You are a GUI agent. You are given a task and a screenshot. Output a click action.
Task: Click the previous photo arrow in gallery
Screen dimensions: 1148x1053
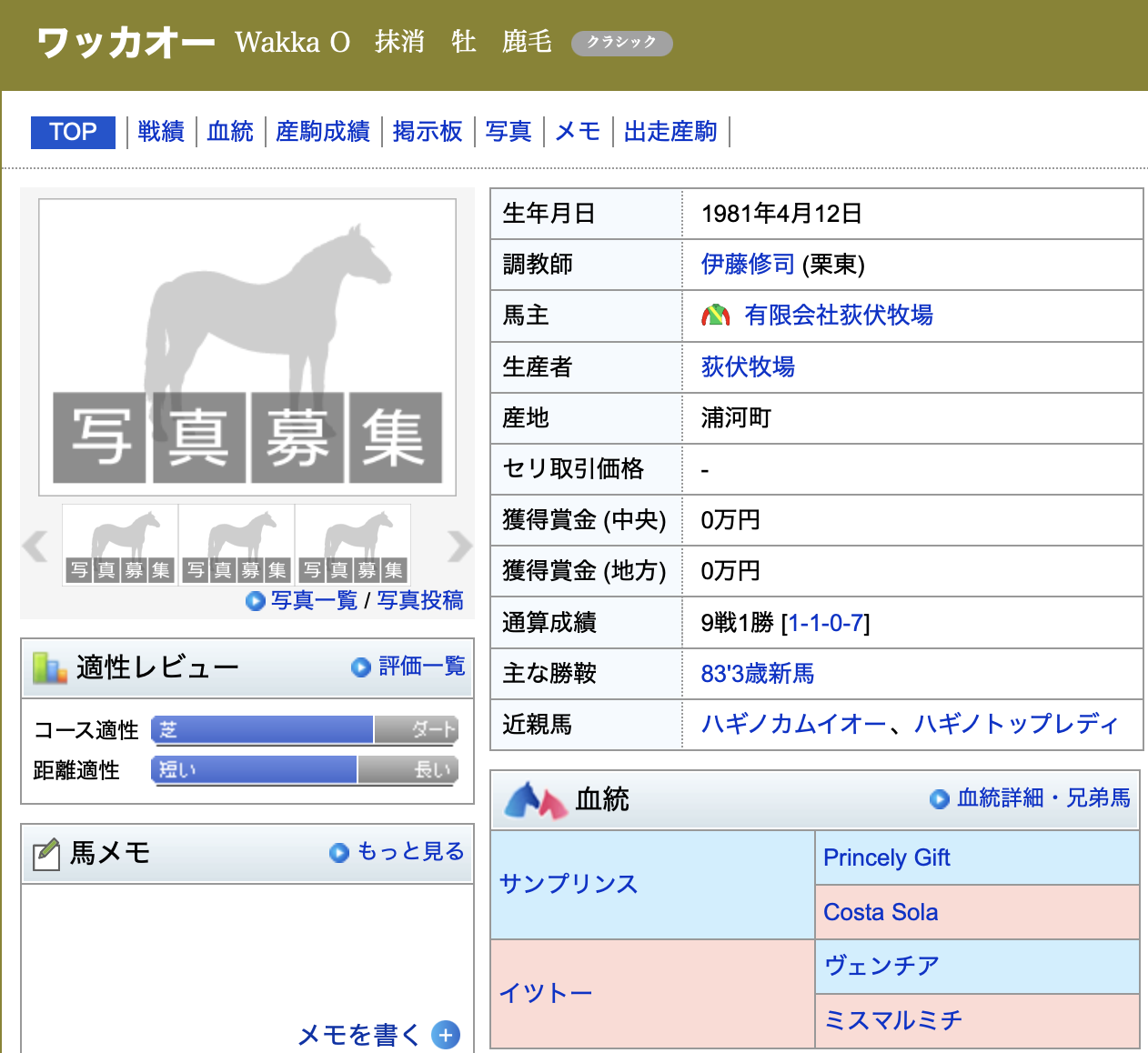pos(35,546)
